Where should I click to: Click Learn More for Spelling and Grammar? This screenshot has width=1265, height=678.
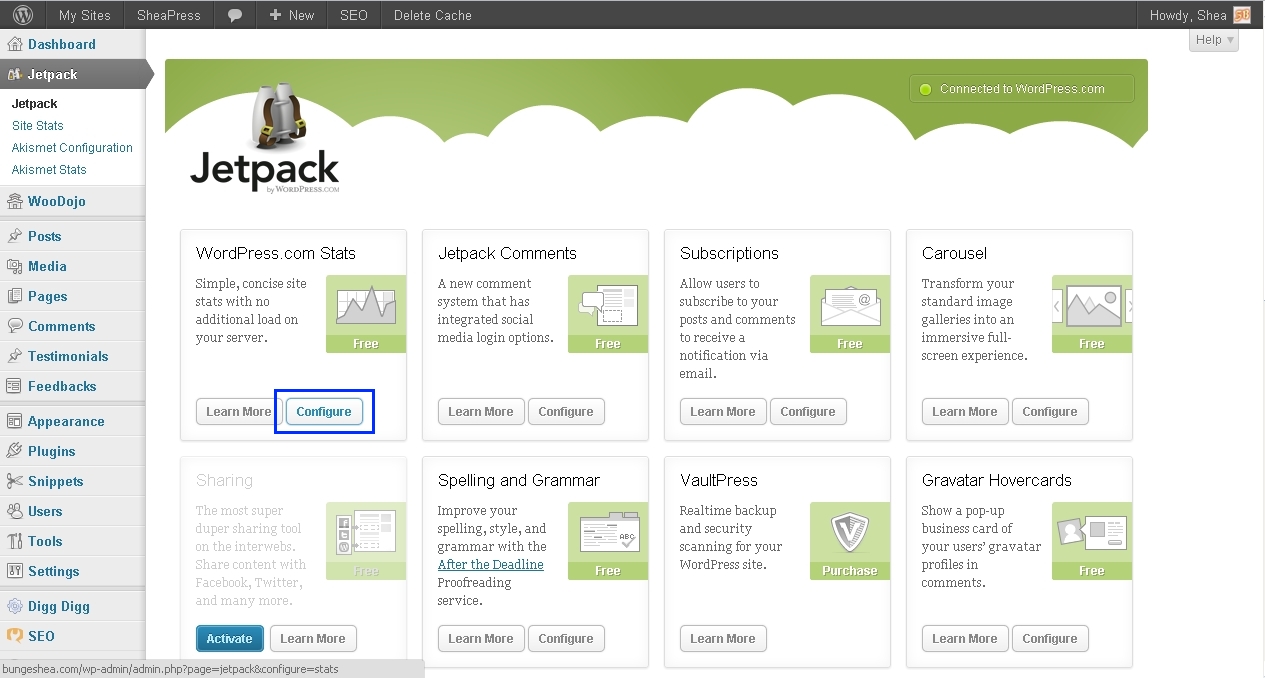[481, 639]
